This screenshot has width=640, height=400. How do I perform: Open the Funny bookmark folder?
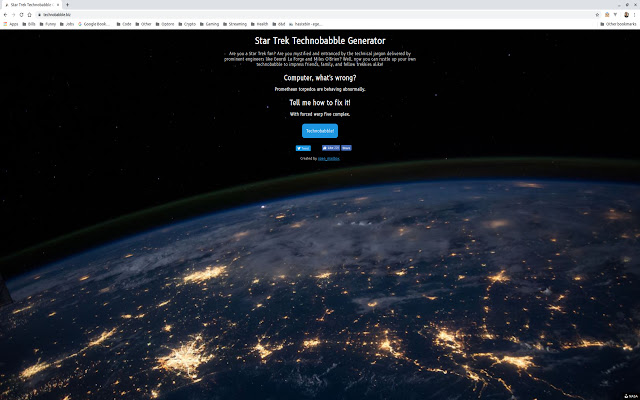tap(48, 24)
